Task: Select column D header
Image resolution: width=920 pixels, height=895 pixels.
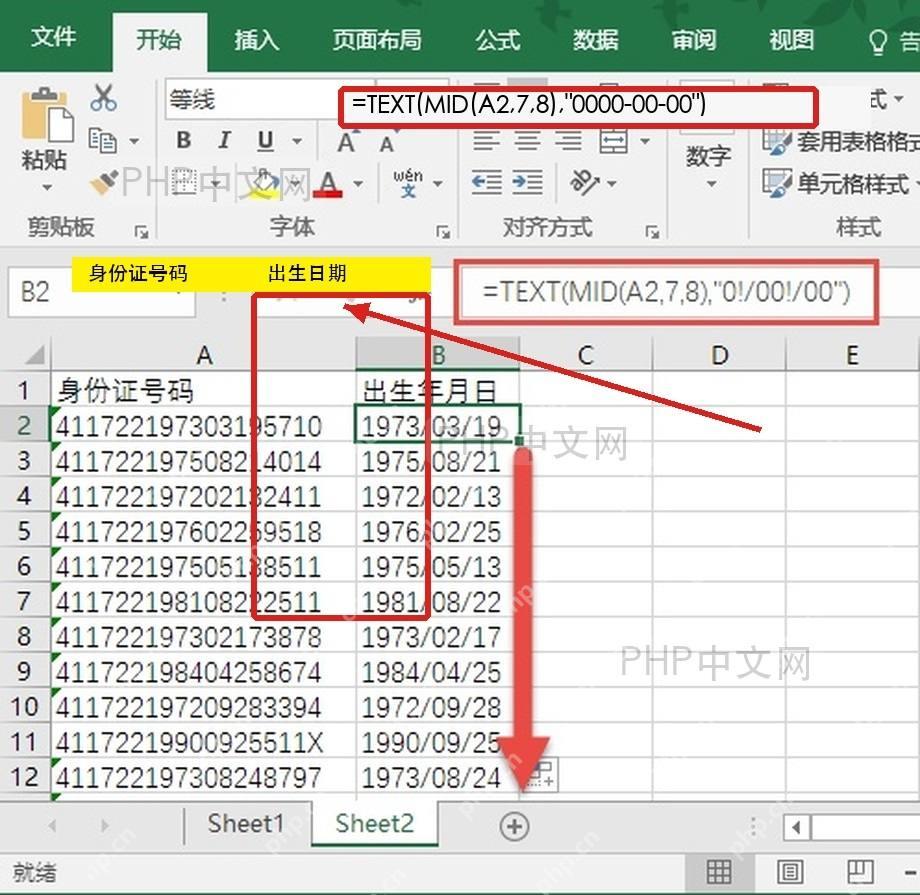Action: pos(719,354)
